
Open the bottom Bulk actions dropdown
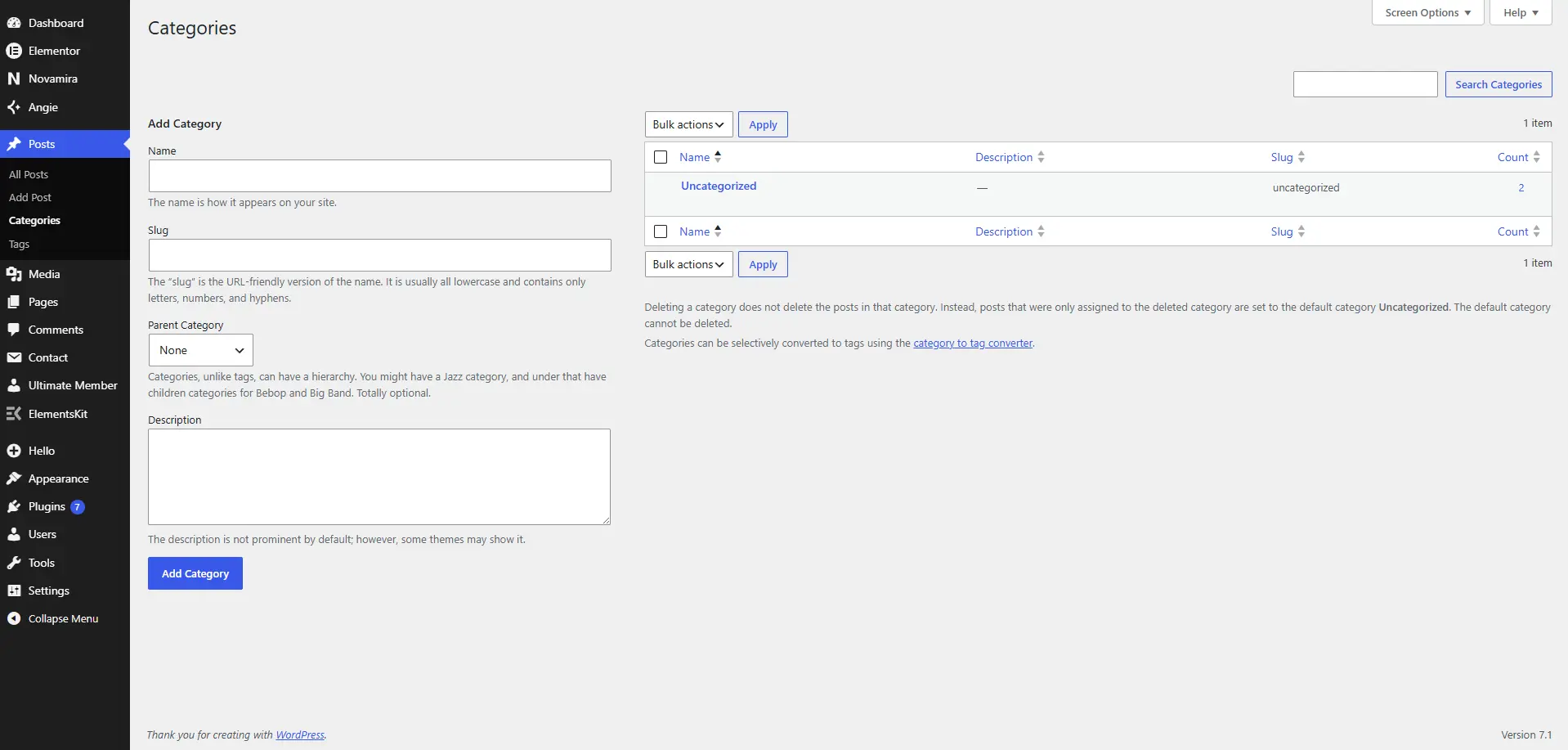pyautogui.click(x=688, y=264)
